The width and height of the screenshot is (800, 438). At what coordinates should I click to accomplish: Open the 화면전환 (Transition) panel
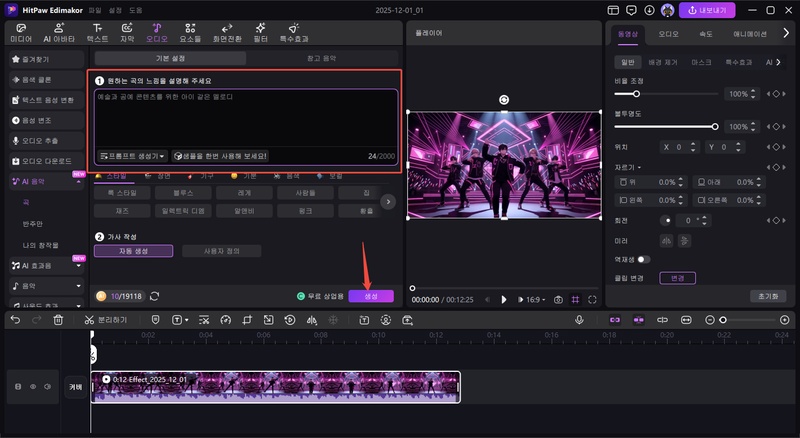click(x=227, y=32)
